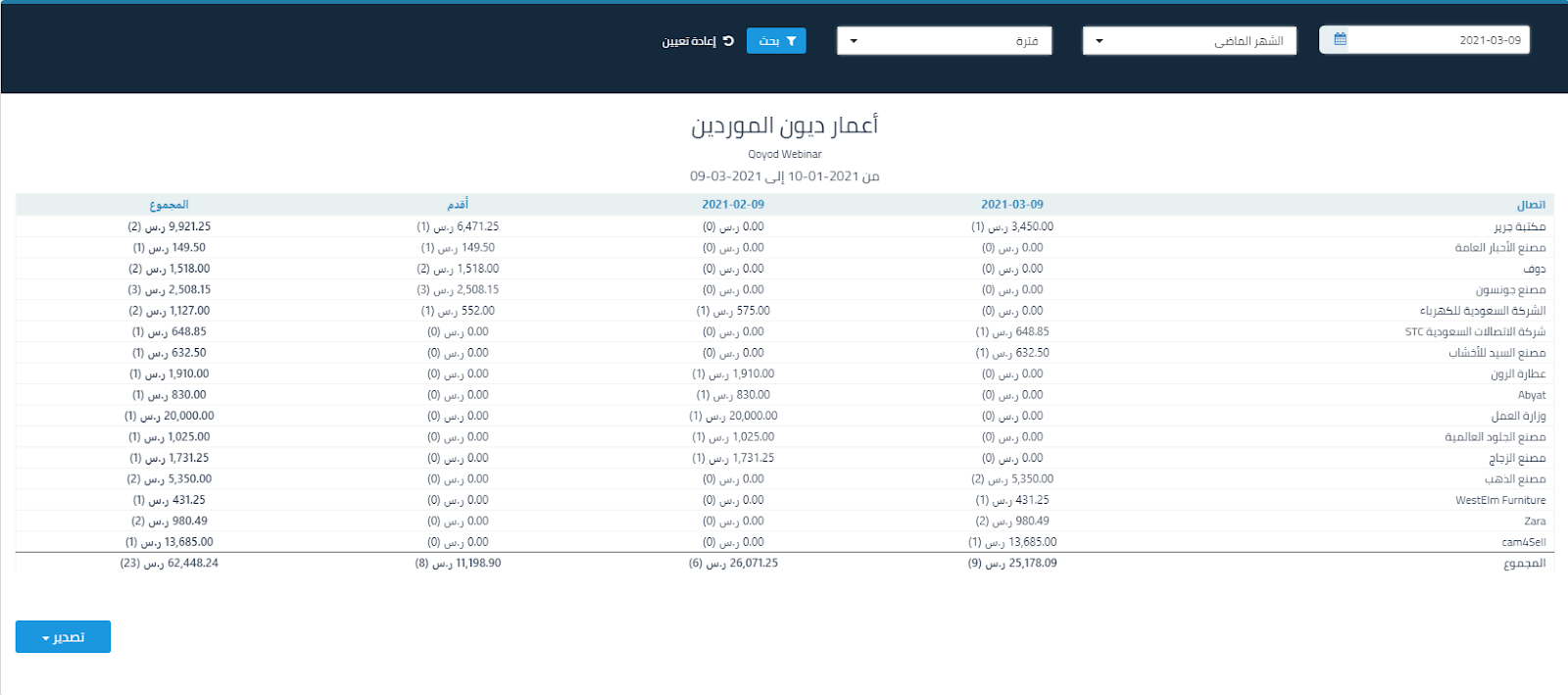Click the reset arrow icon beside إعادة تعيين
The width and height of the screenshot is (1568, 695).
click(728, 41)
